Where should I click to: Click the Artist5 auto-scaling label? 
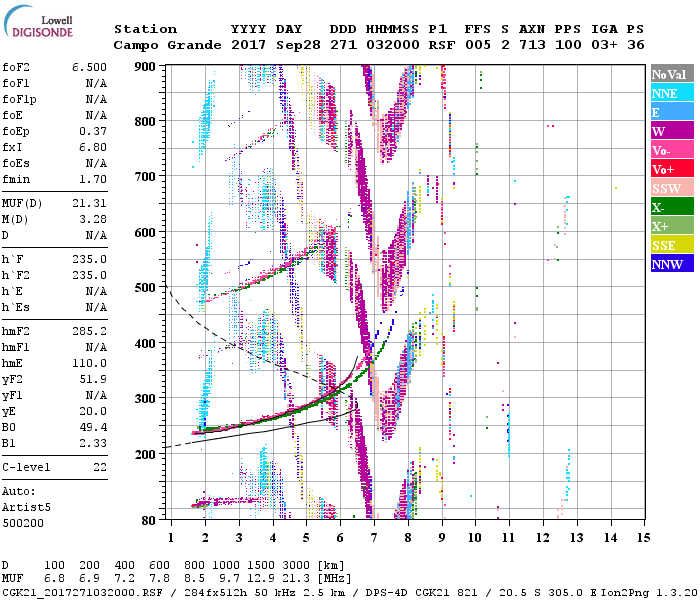click(24, 507)
